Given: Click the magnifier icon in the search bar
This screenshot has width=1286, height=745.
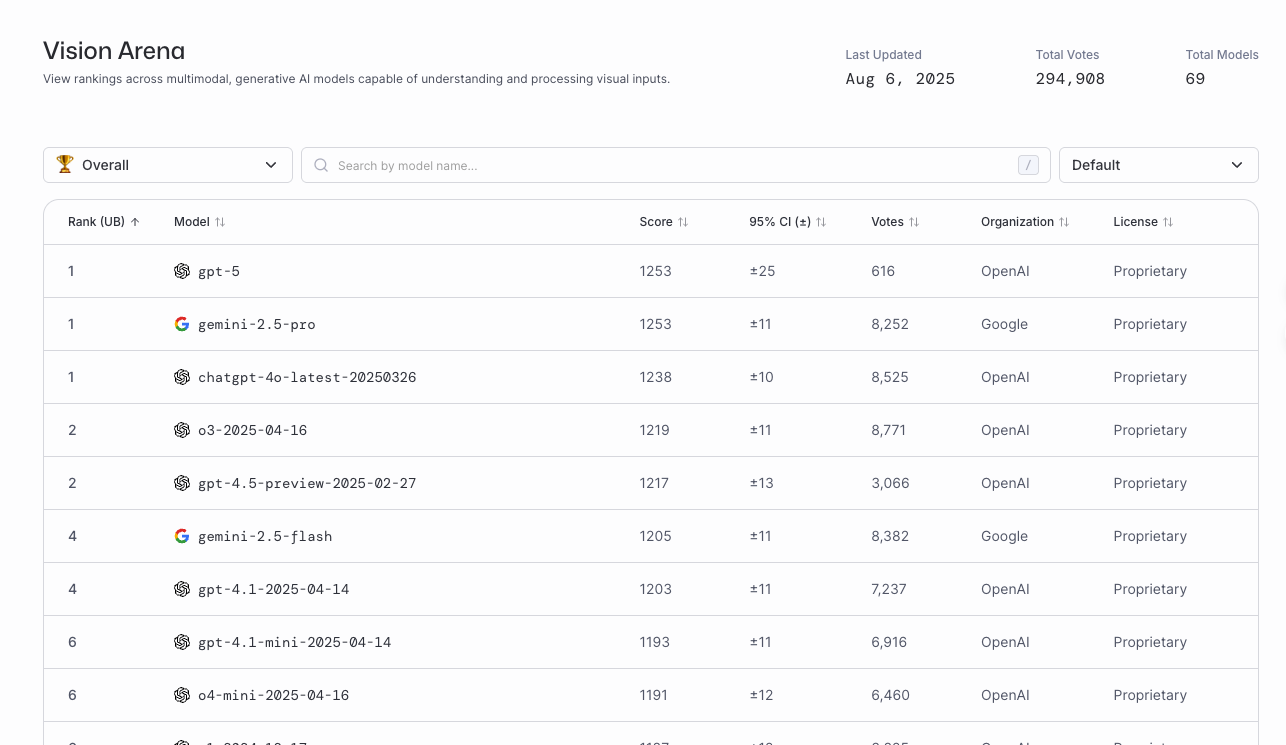Looking at the screenshot, I should pos(321,165).
